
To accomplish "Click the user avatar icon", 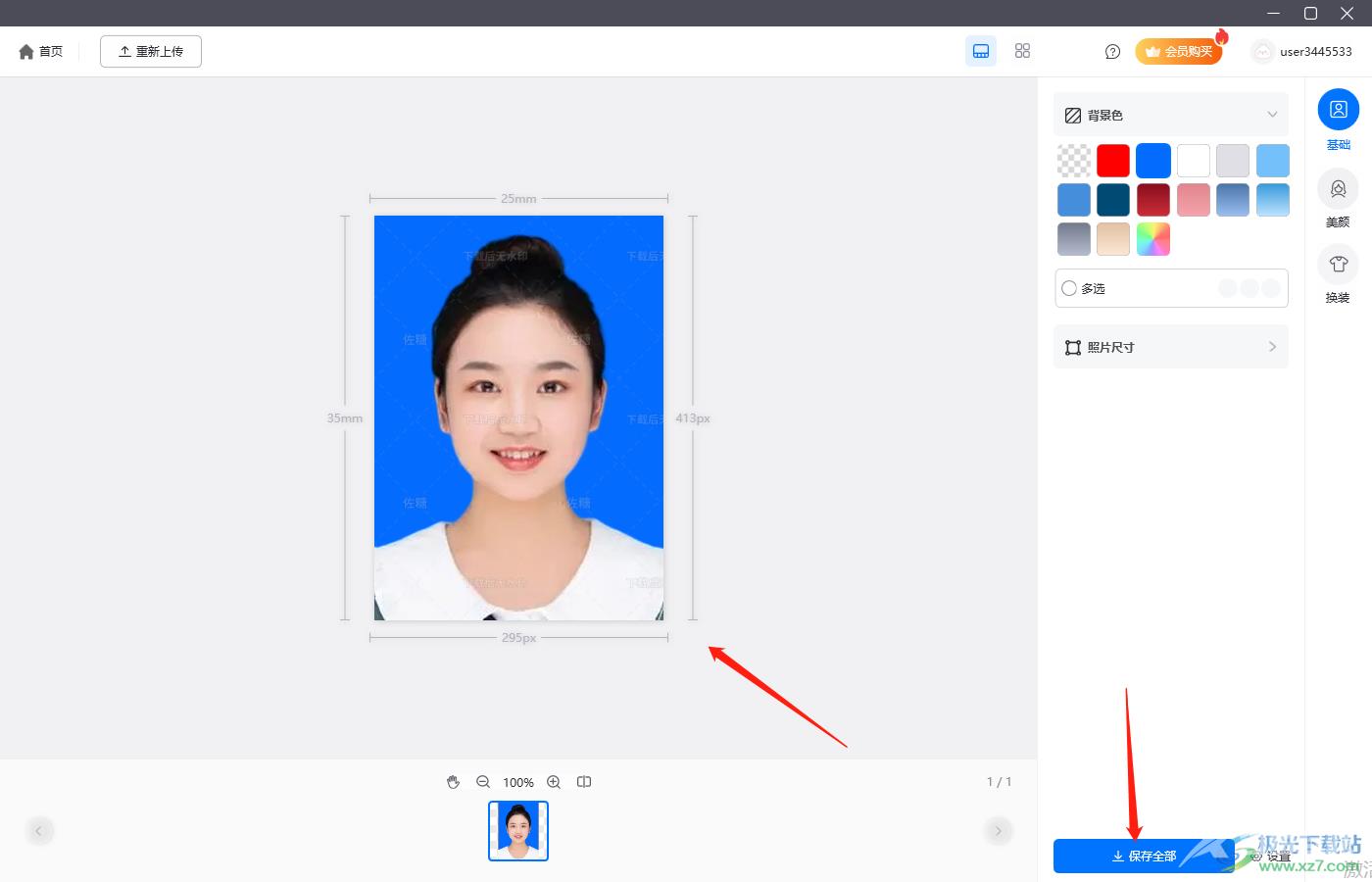I will pyautogui.click(x=1263, y=52).
